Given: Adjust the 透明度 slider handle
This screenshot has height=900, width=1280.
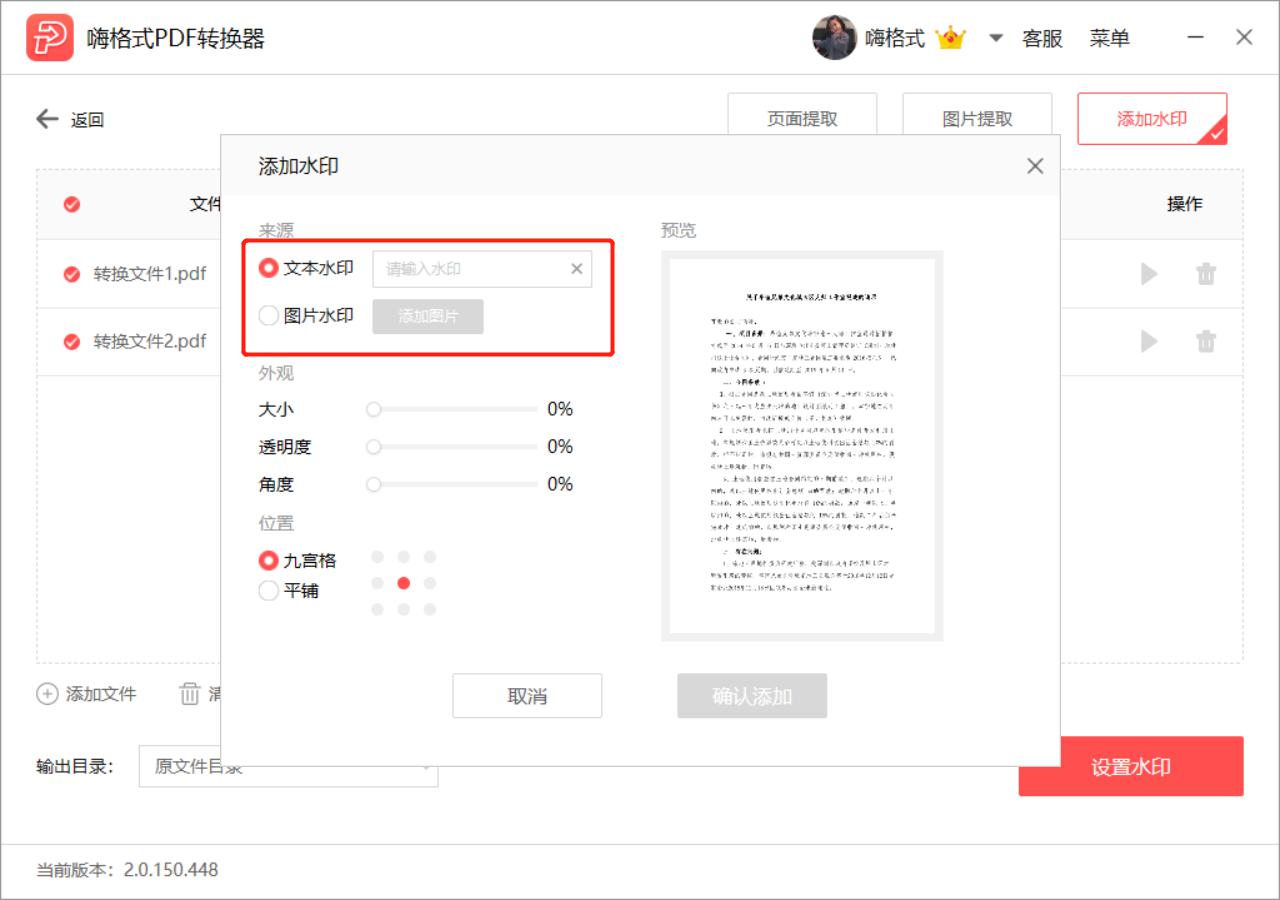Looking at the screenshot, I should pyautogui.click(x=373, y=447).
